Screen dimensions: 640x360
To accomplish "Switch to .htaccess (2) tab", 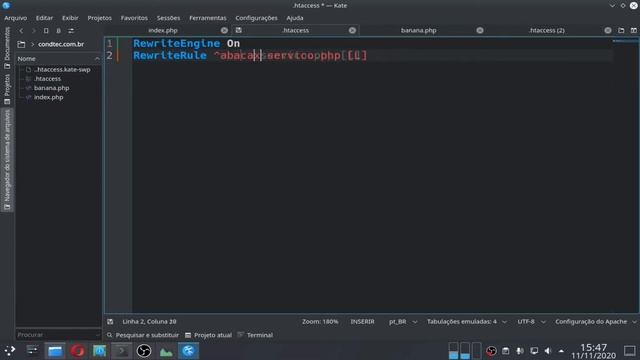I will [547, 30].
